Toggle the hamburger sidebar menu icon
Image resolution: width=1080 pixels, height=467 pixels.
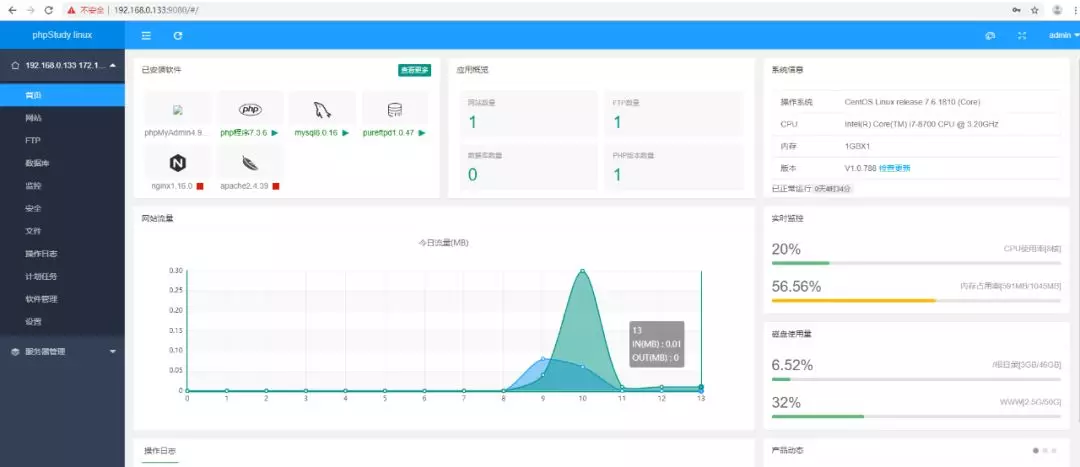(146, 35)
